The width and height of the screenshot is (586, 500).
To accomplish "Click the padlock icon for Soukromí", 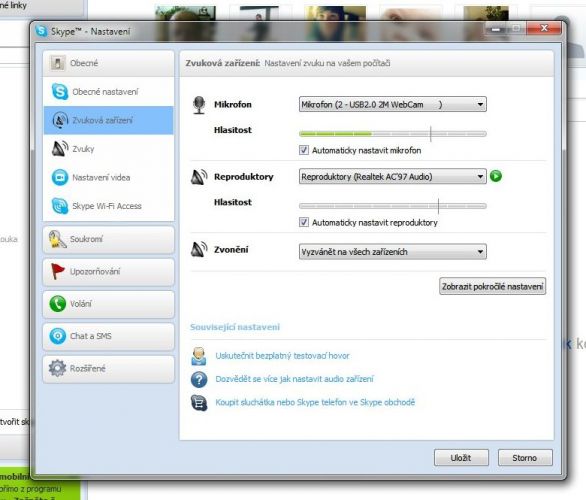I will [57, 239].
